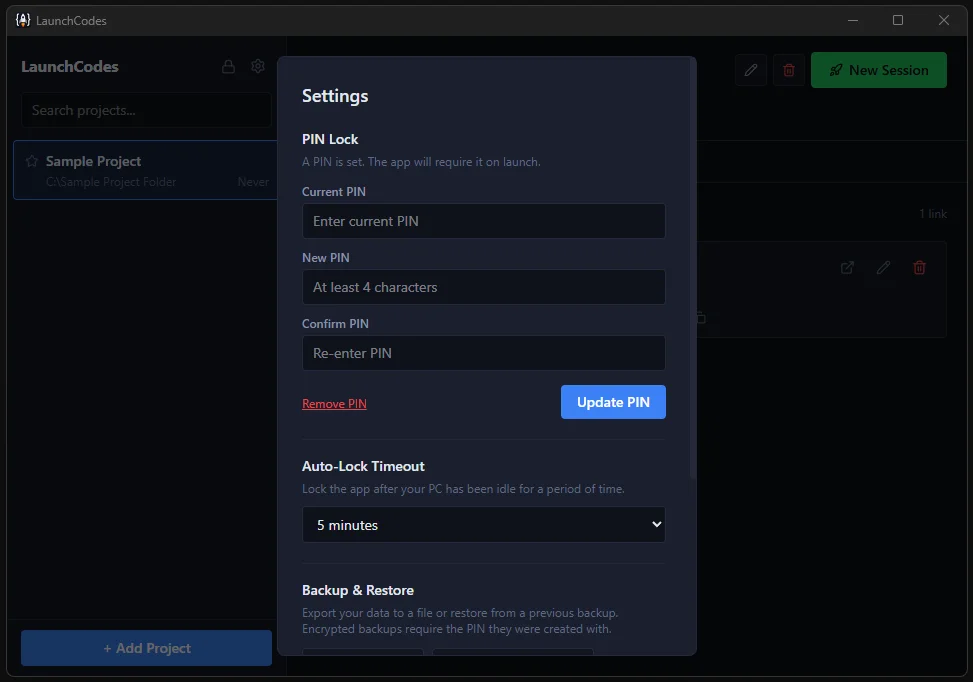Image resolution: width=973 pixels, height=682 pixels.
Task: Click the Current PIN input field
Action: click(x=483, y=221)
